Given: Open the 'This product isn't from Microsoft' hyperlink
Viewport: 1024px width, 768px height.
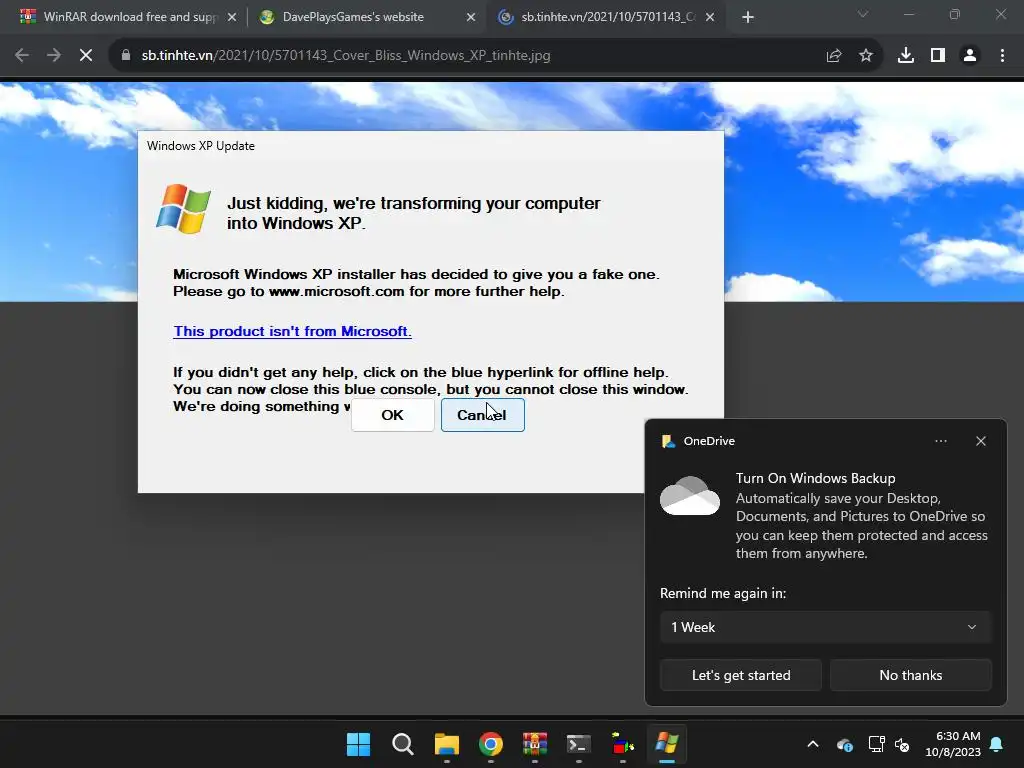Looking at the screenshot, I should 292,331.
